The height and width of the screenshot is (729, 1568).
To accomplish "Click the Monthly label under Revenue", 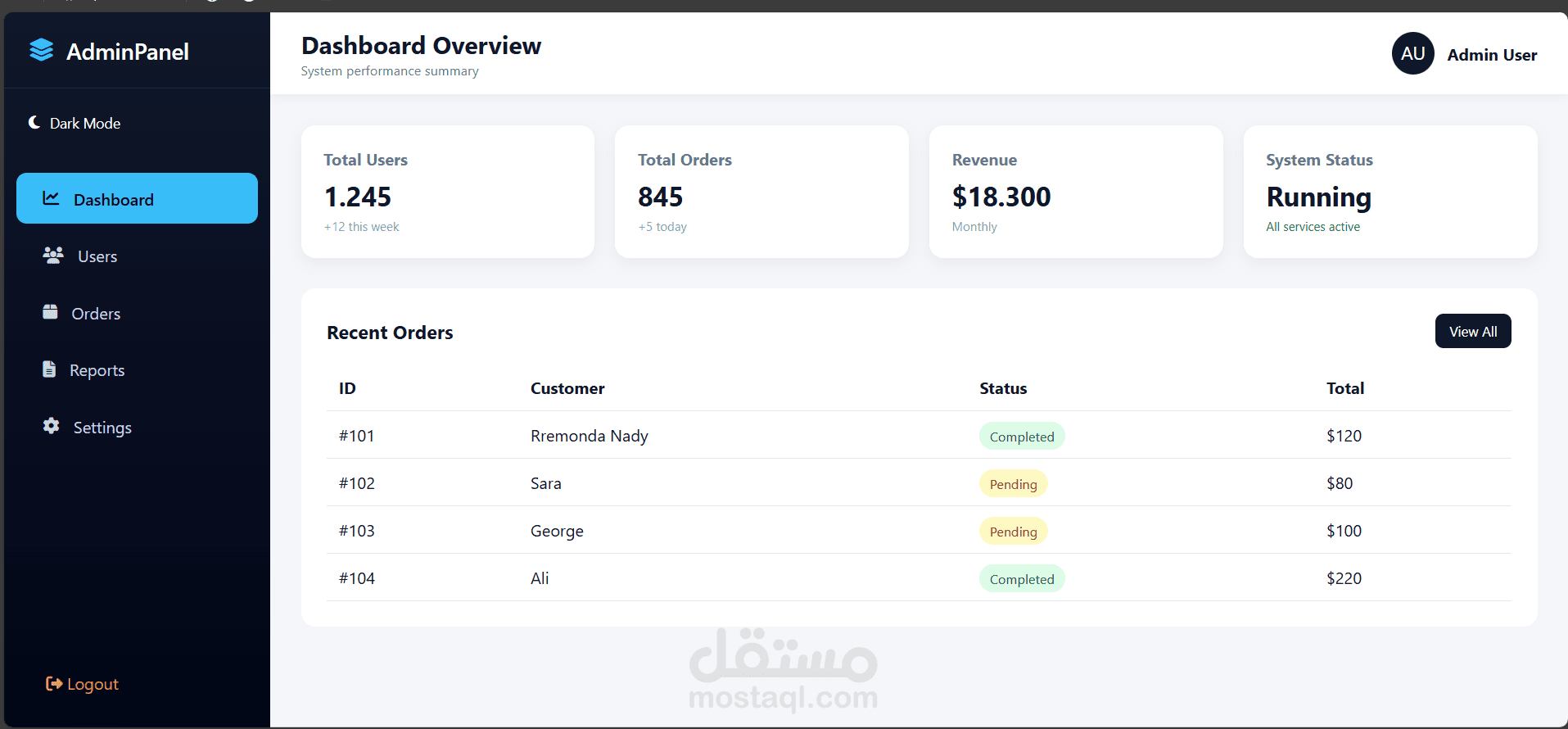I will pyautogui.click(x=974, y=227).
